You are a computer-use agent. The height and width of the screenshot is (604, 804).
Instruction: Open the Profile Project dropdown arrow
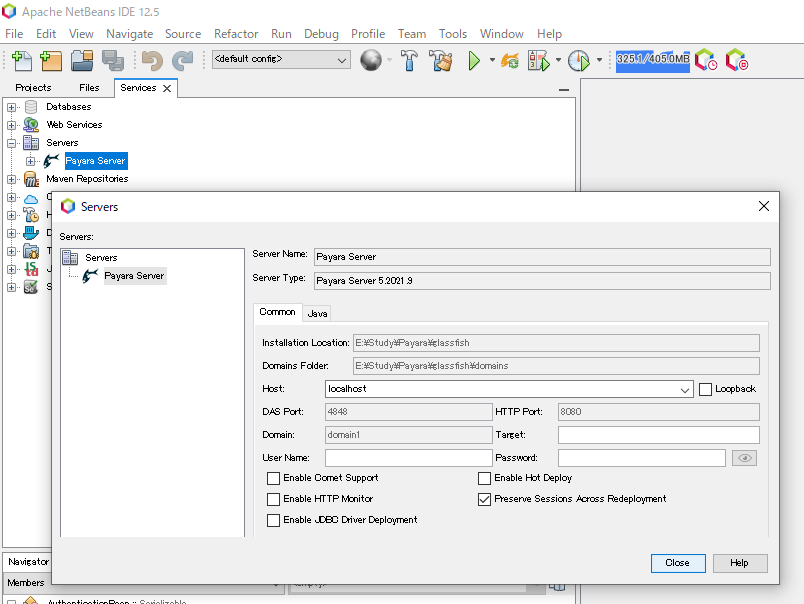599,61
